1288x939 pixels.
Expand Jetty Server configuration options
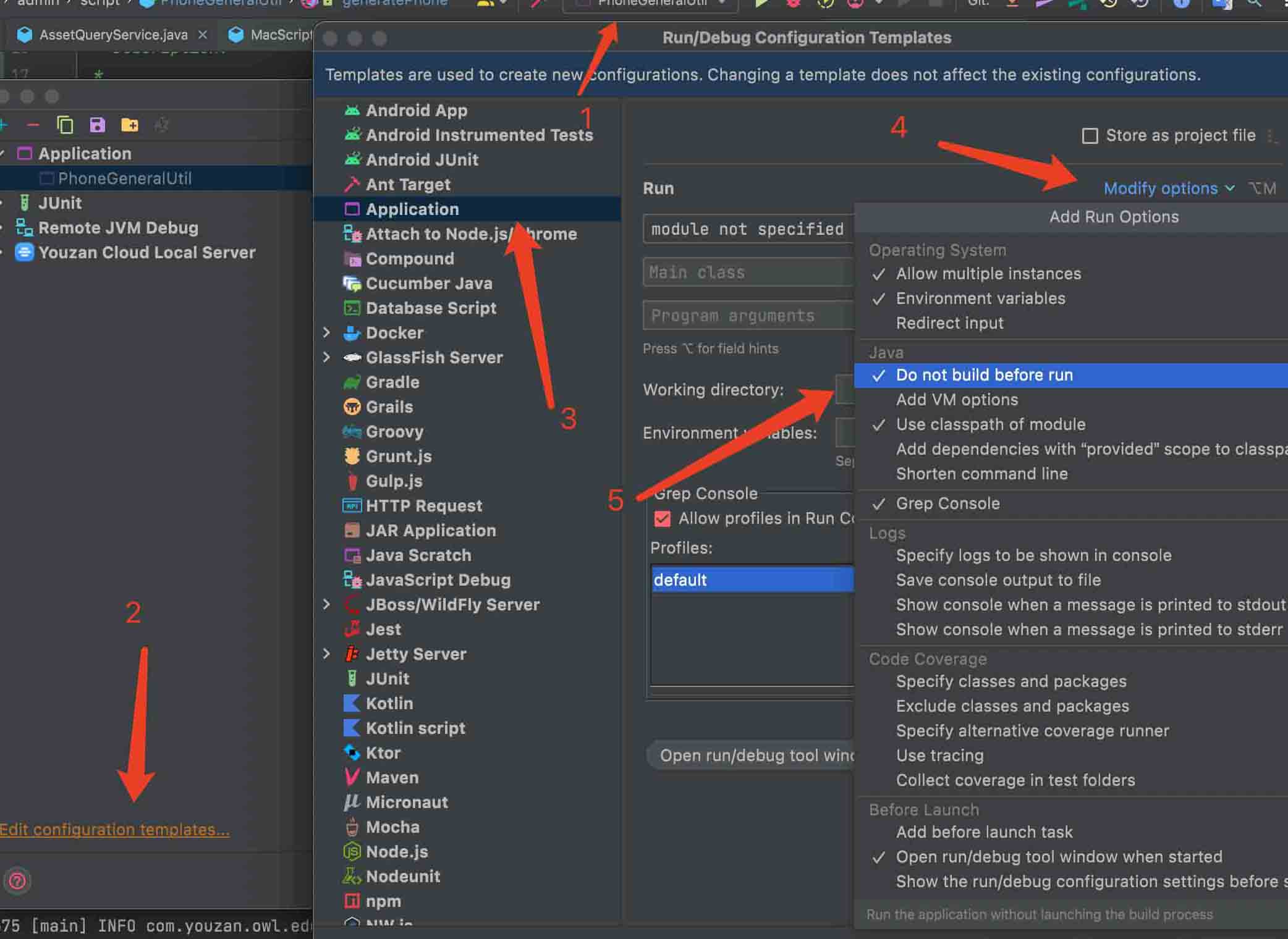tap(327, 653)
